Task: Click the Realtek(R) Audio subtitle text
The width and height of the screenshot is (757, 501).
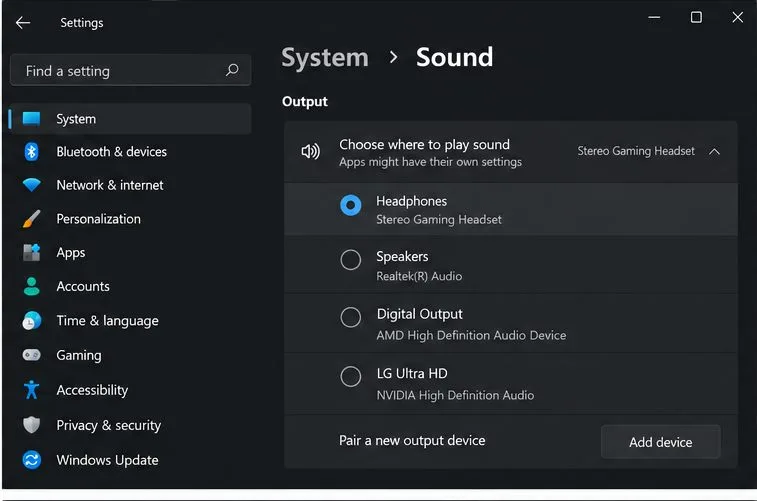Action: click(x=419, y=276)
